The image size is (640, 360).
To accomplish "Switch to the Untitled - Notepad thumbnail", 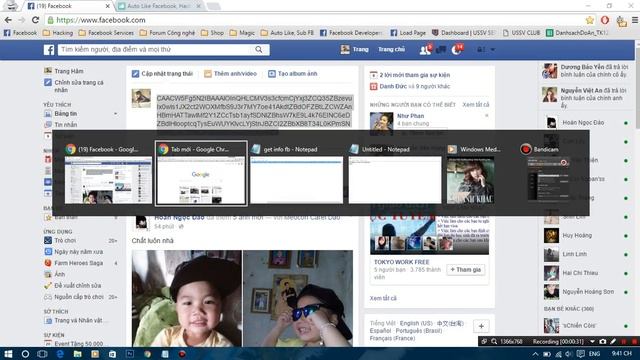I will pyautogui.click(x=395, y=173).
